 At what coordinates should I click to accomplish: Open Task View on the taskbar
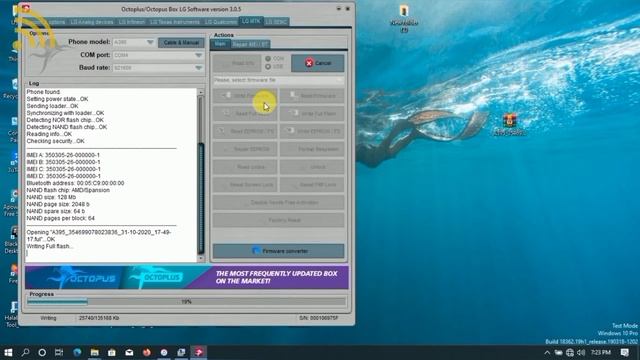(x=59, y=352)
